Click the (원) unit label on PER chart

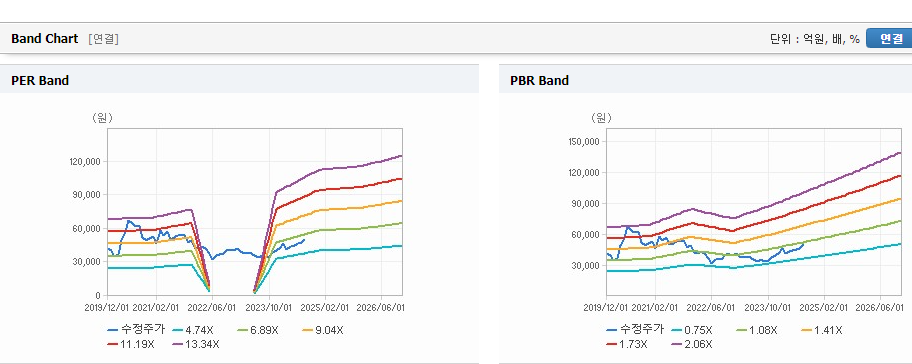coord(102,118)
